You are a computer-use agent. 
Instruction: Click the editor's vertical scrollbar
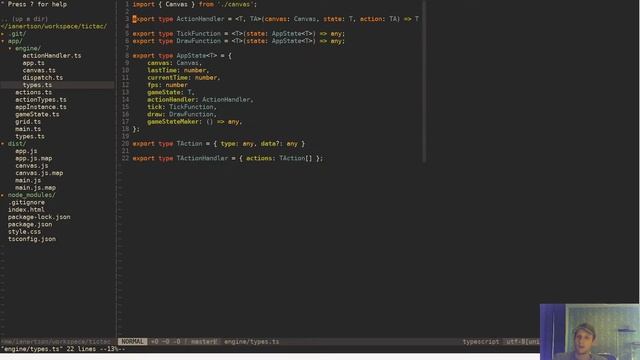424,82
